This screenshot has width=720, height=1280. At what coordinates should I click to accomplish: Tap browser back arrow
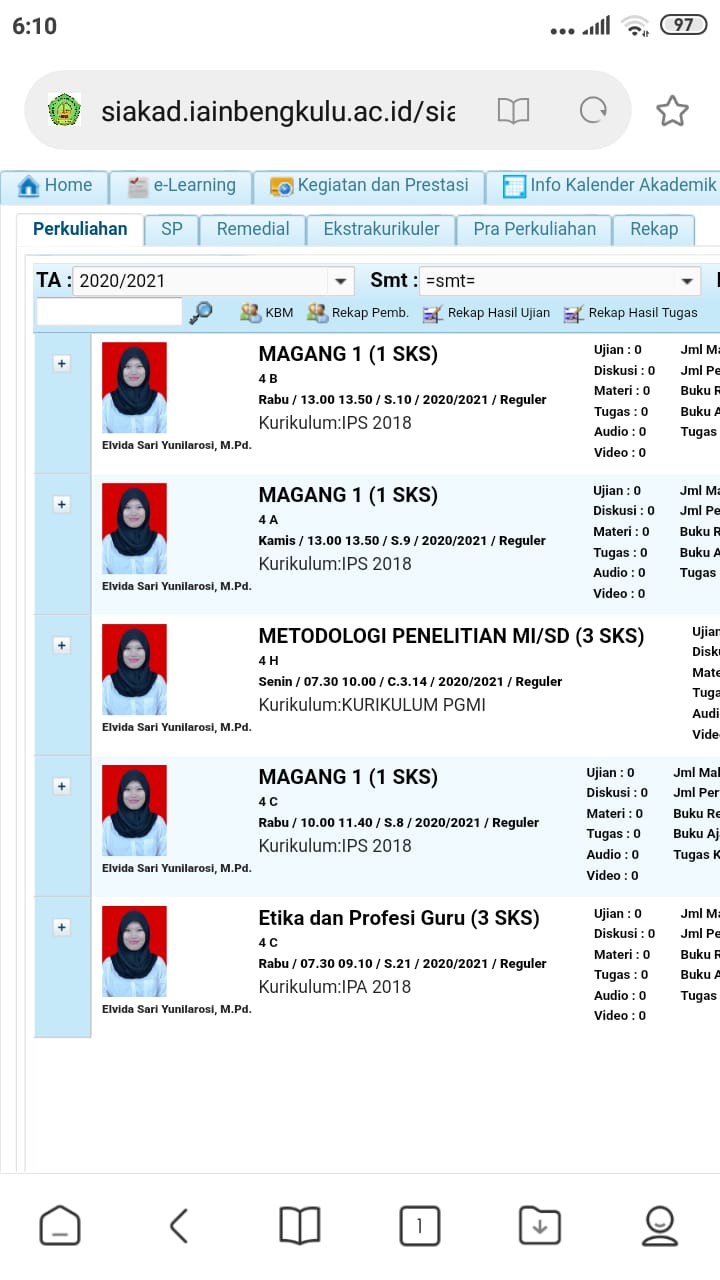coord(179,1225)
